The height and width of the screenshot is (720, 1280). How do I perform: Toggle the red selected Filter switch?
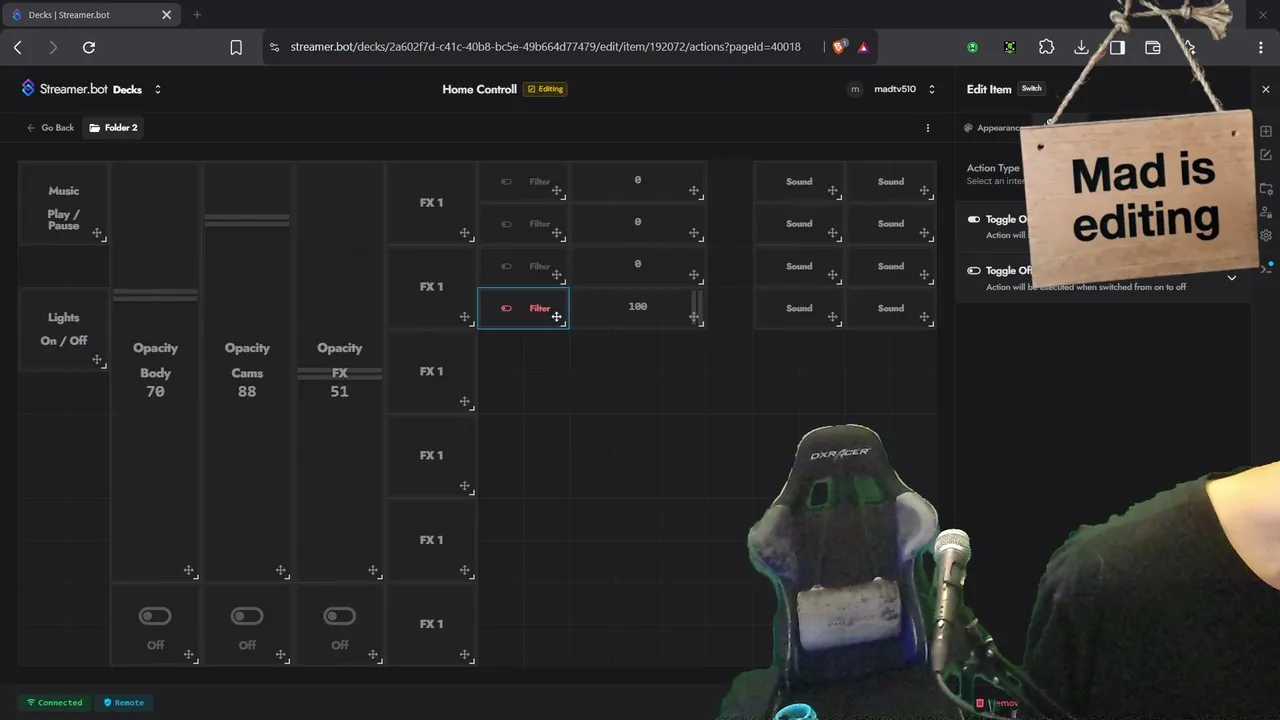[x=506, y=308]
